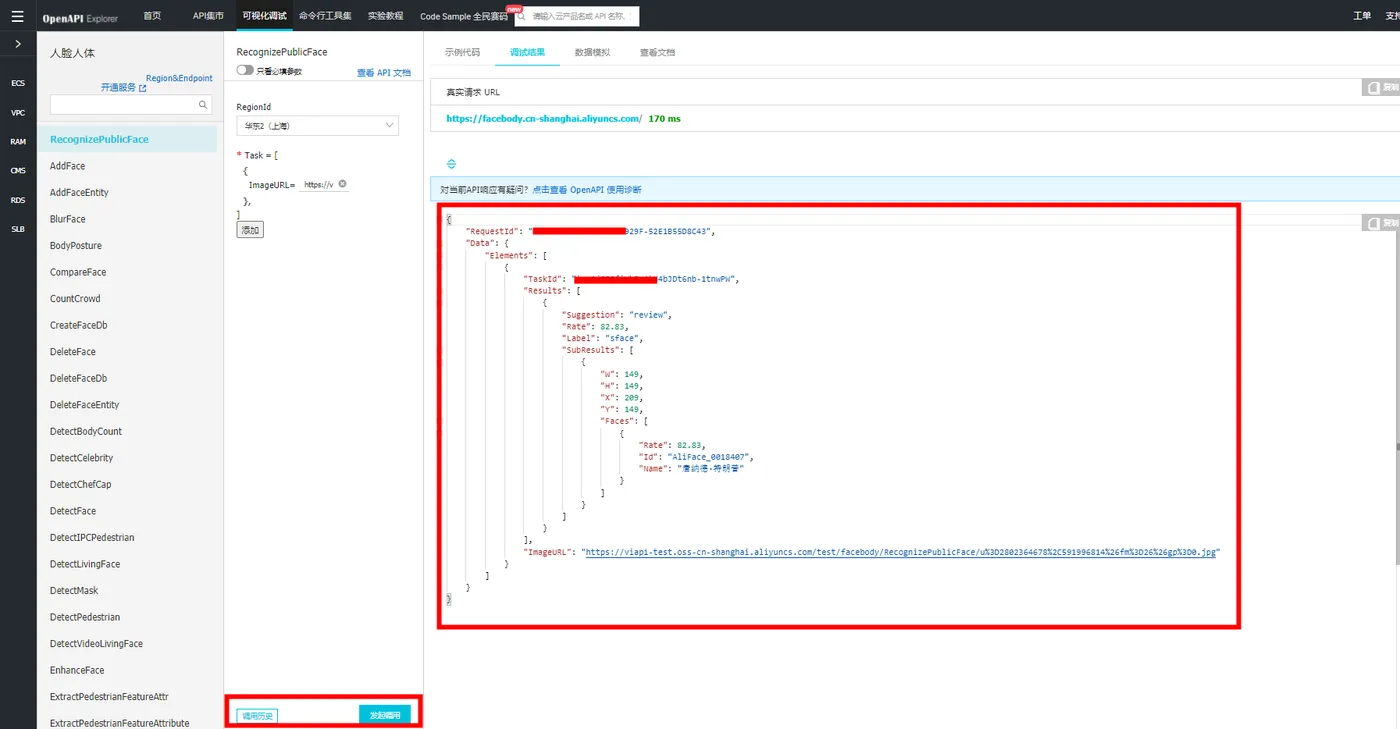Click the OpenAPI Explorer logo

[80, 17]
